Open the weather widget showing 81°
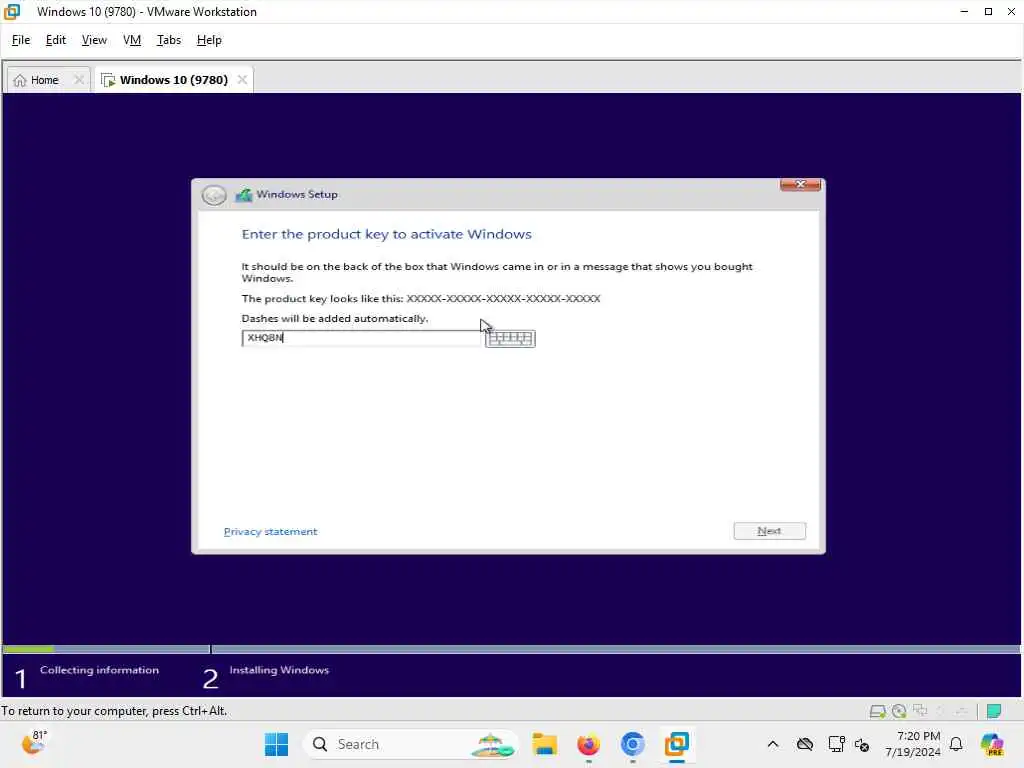This screenshot has height=768, width=1024. 34,743
